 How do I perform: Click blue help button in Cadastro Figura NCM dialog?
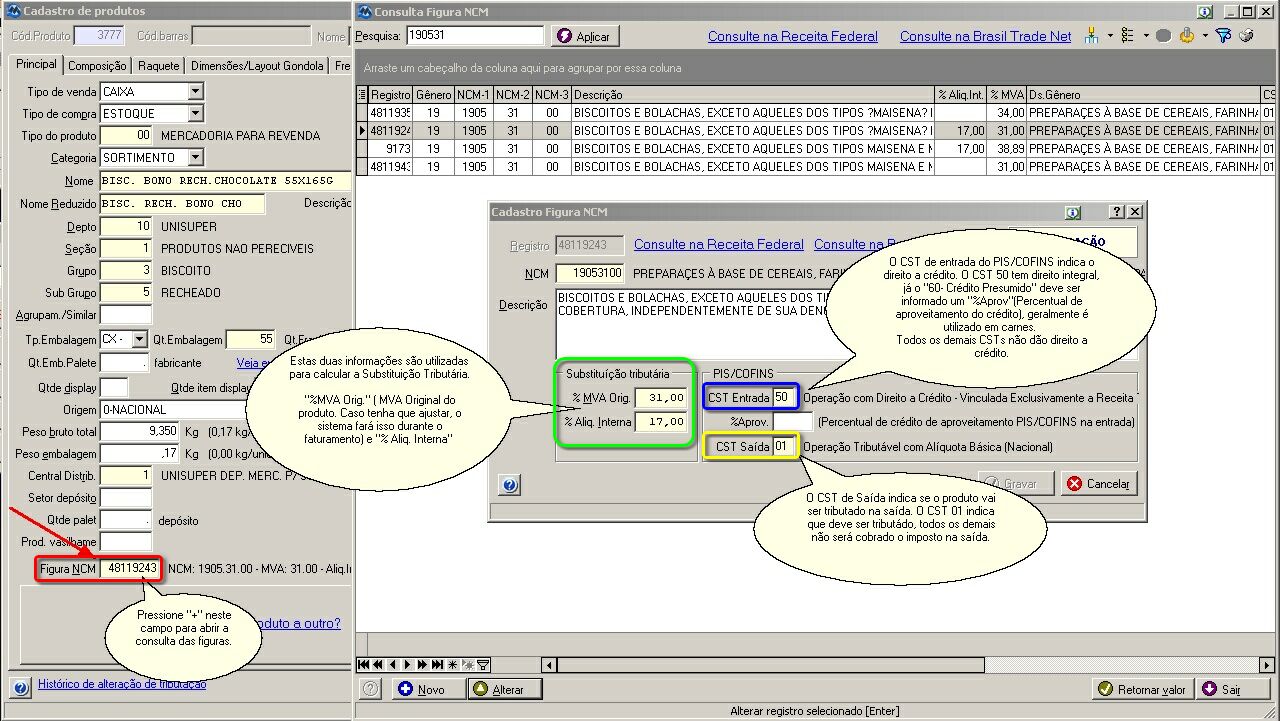coord(509,485)
